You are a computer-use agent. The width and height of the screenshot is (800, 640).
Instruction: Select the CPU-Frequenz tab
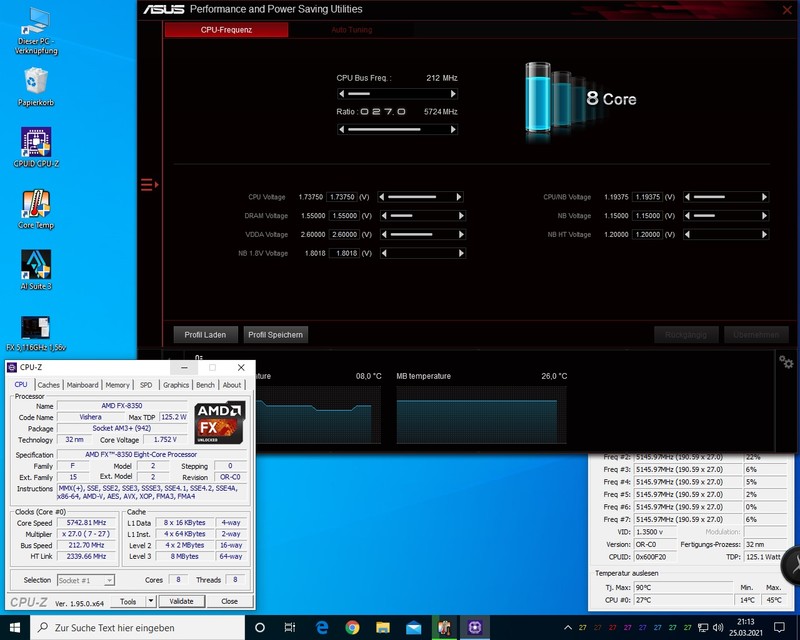click(x=227, y=30)
